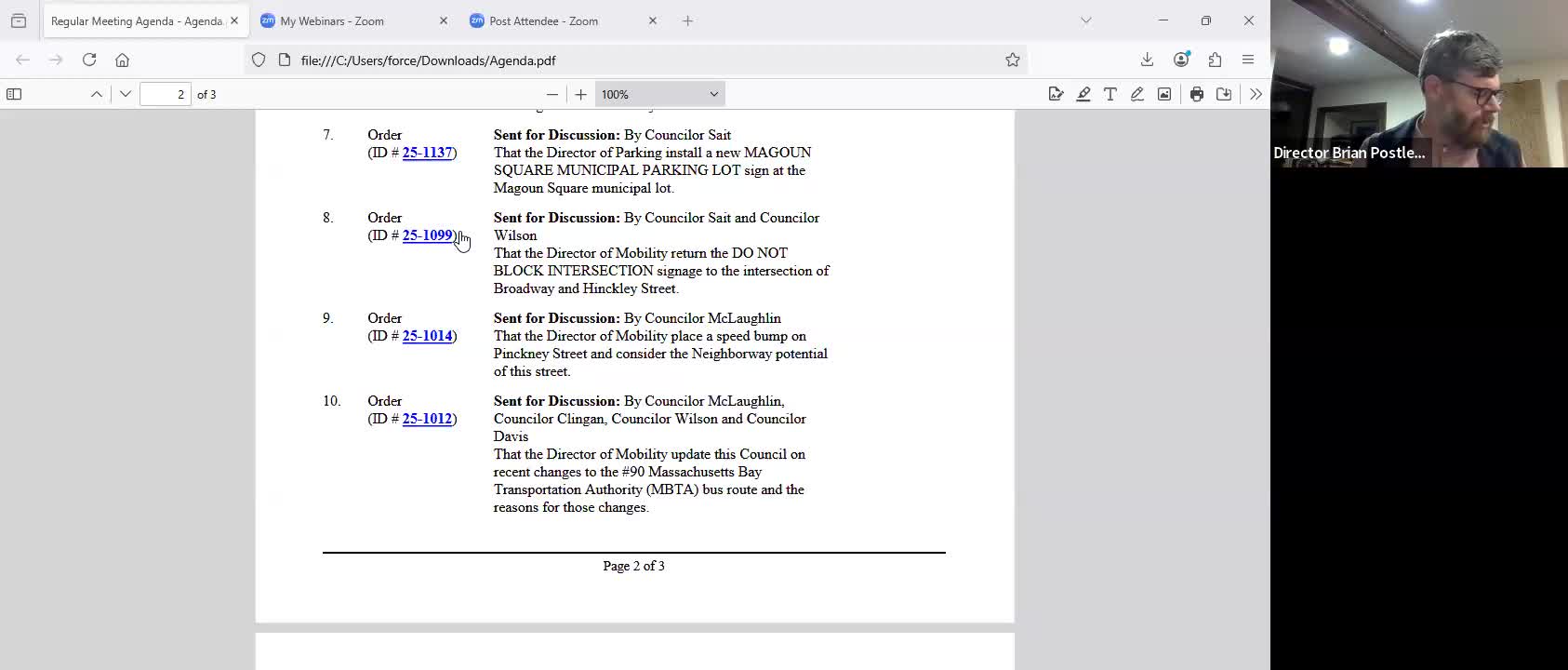Go forward one page in history

[56, 60]
